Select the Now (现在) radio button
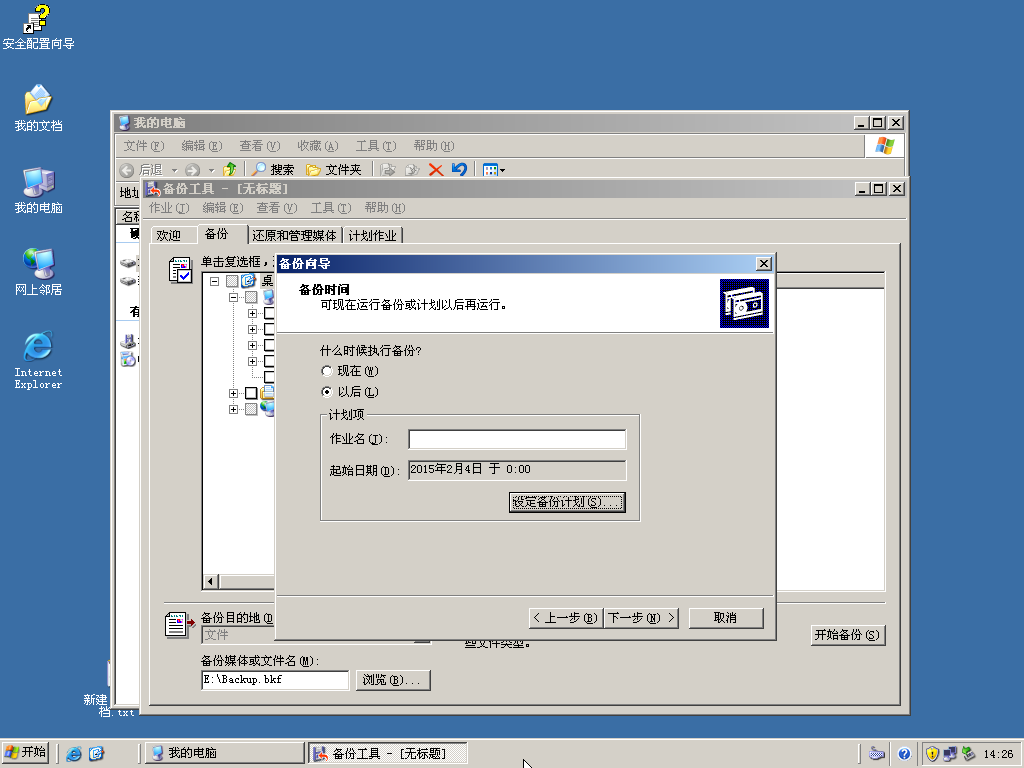1024x768 pixels. (x=327, y=371)
